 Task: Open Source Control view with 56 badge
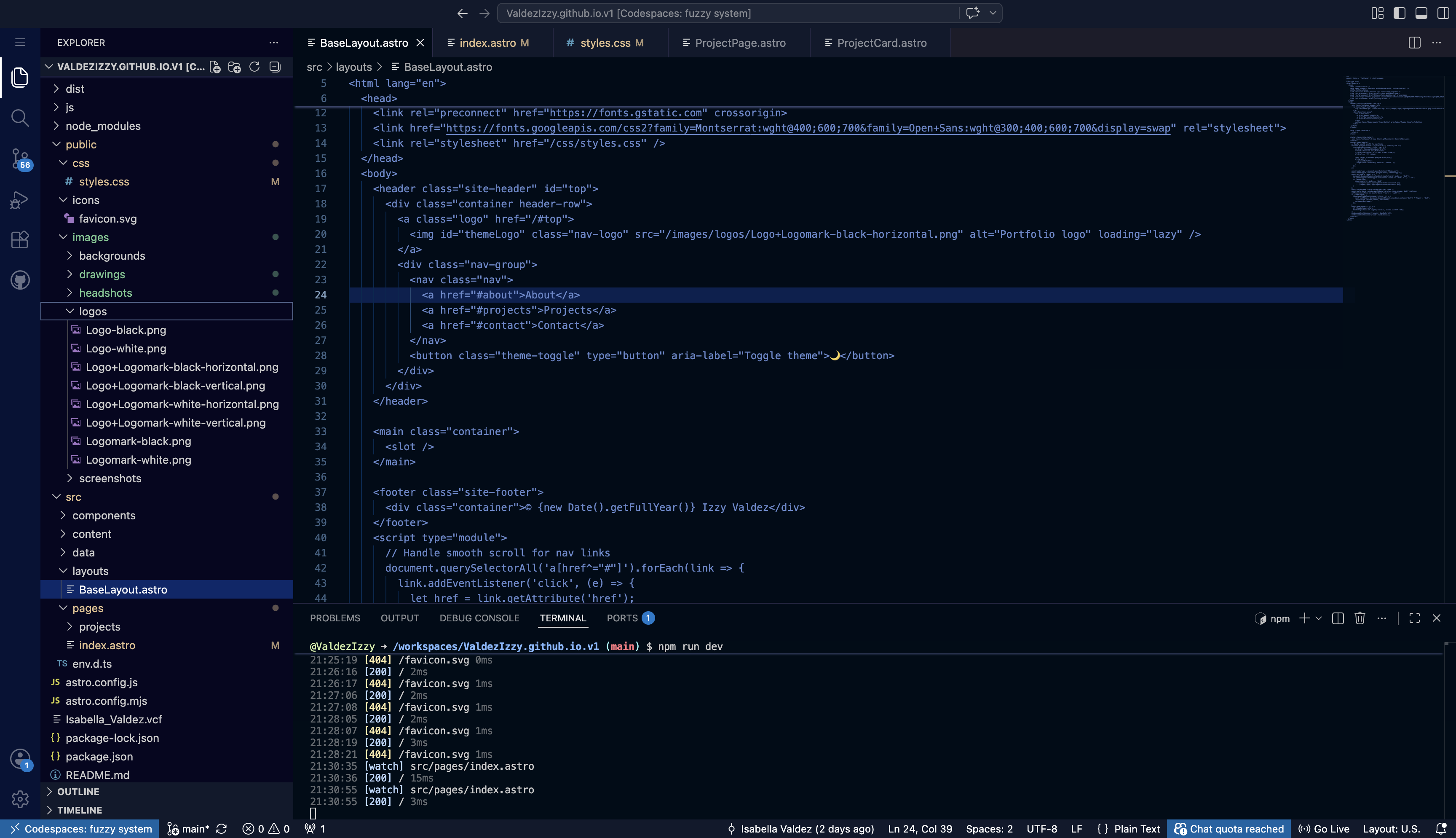click(20, 158)
